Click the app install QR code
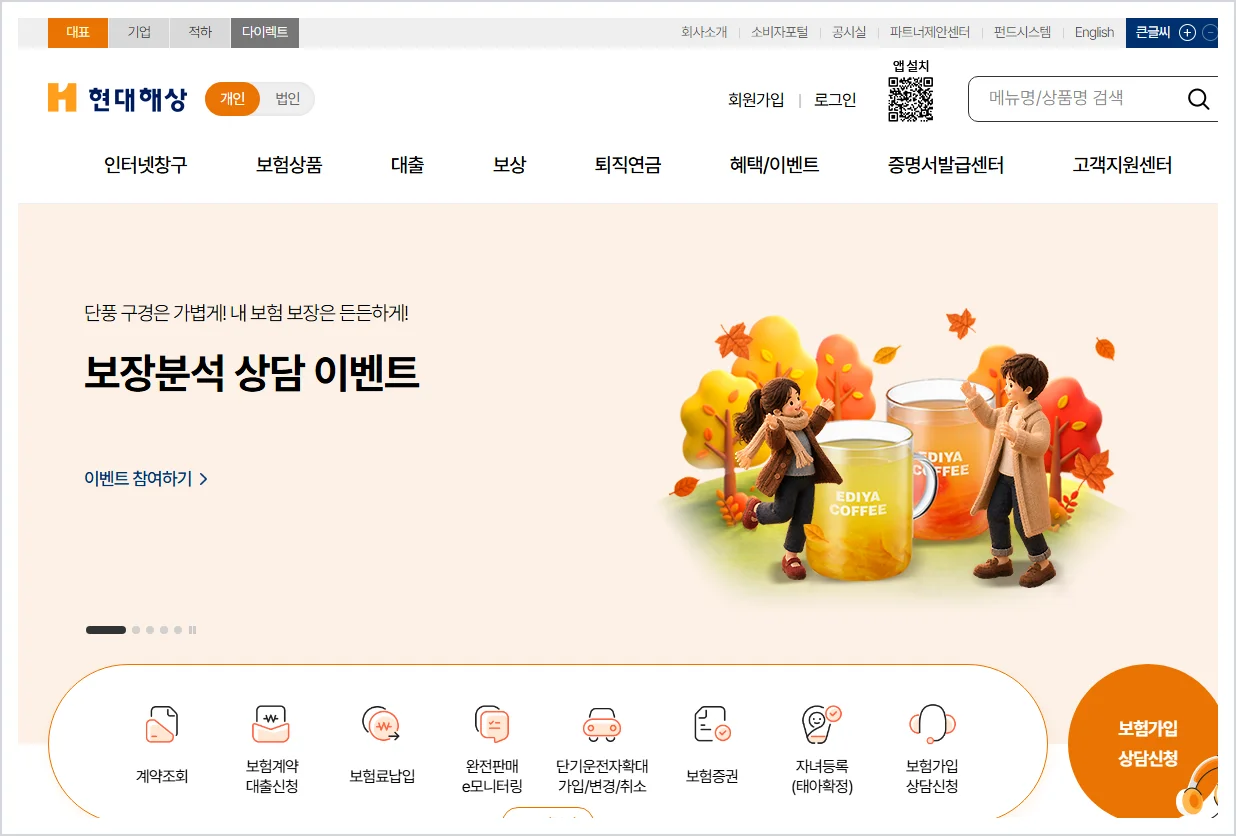The image size is (1236, 836). coord(910,99)
